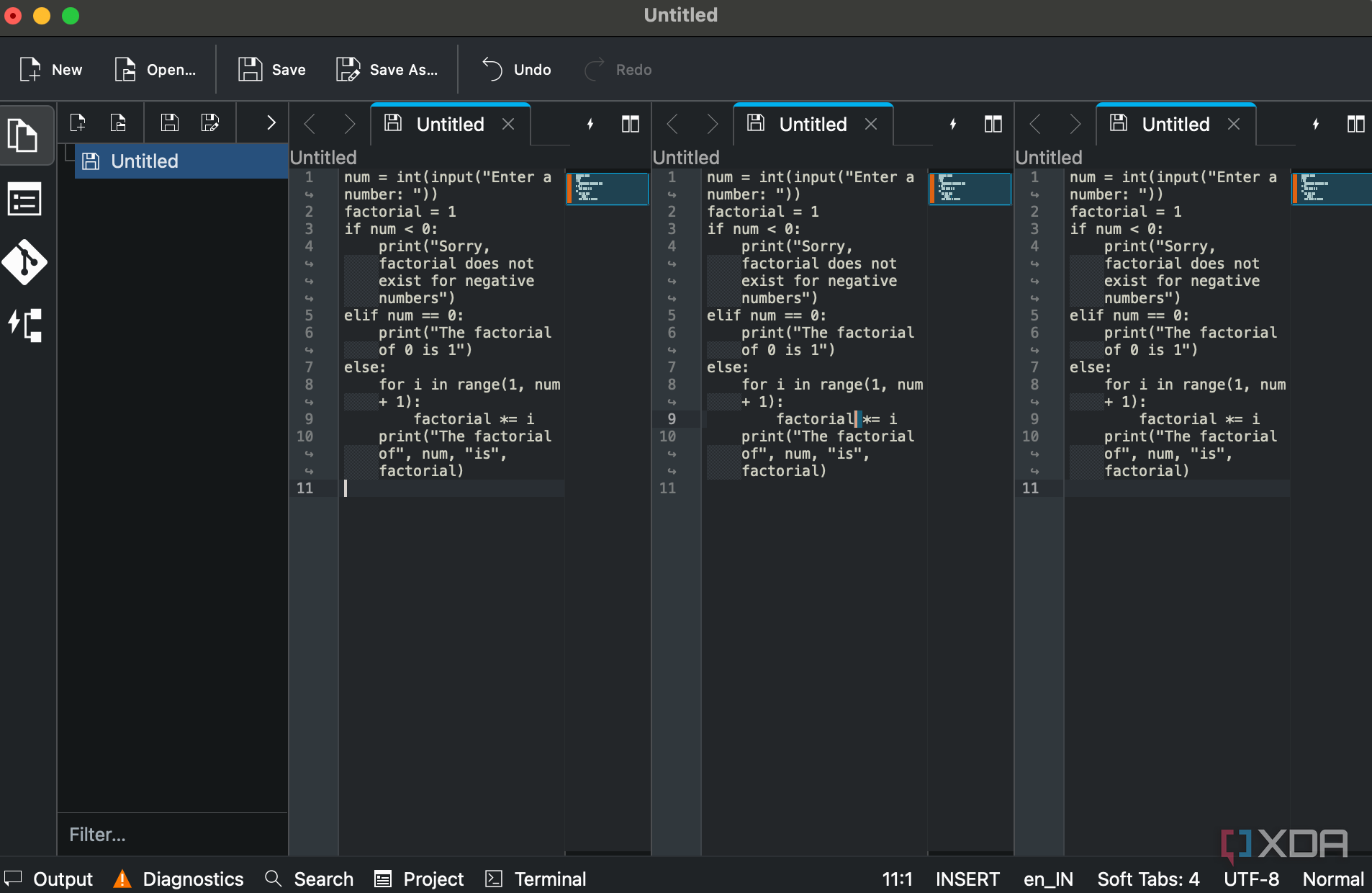Click Untitled path bar label in first pane
Viewport: 1372px width, 893px height.
[323, 158]
